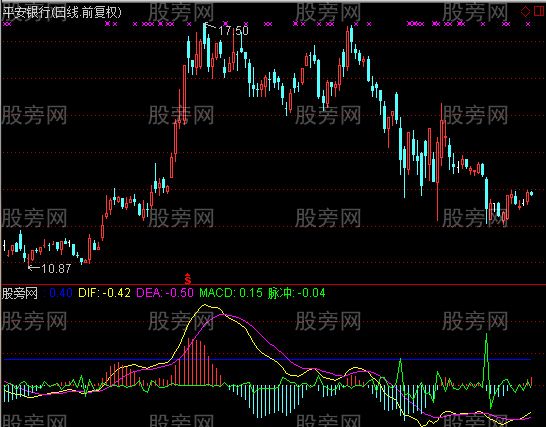
Task: Click the red diamond icon at chart corner
Action: tap(525, 11)
